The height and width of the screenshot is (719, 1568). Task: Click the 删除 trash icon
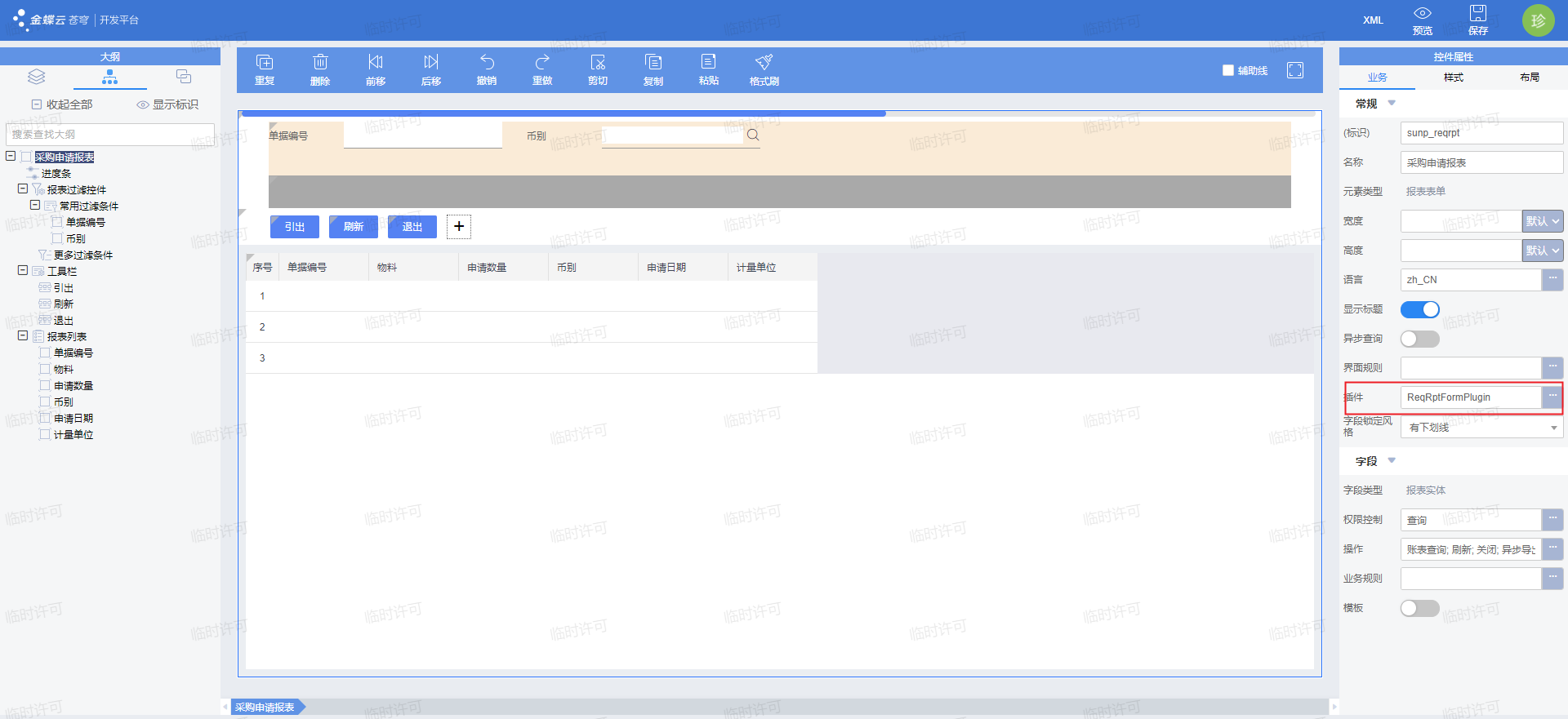click(x=320, y=63)
